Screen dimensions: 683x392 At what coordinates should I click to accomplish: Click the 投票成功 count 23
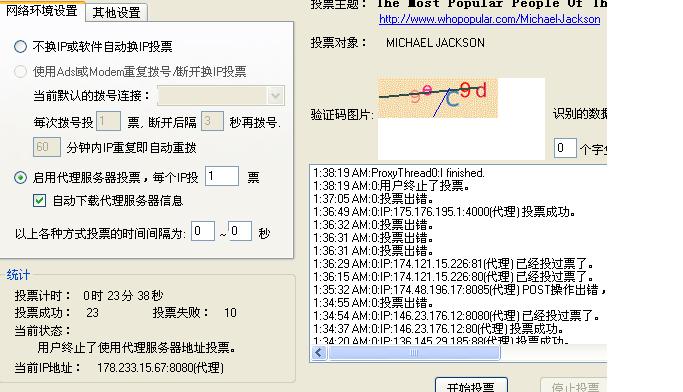(92, 313)
